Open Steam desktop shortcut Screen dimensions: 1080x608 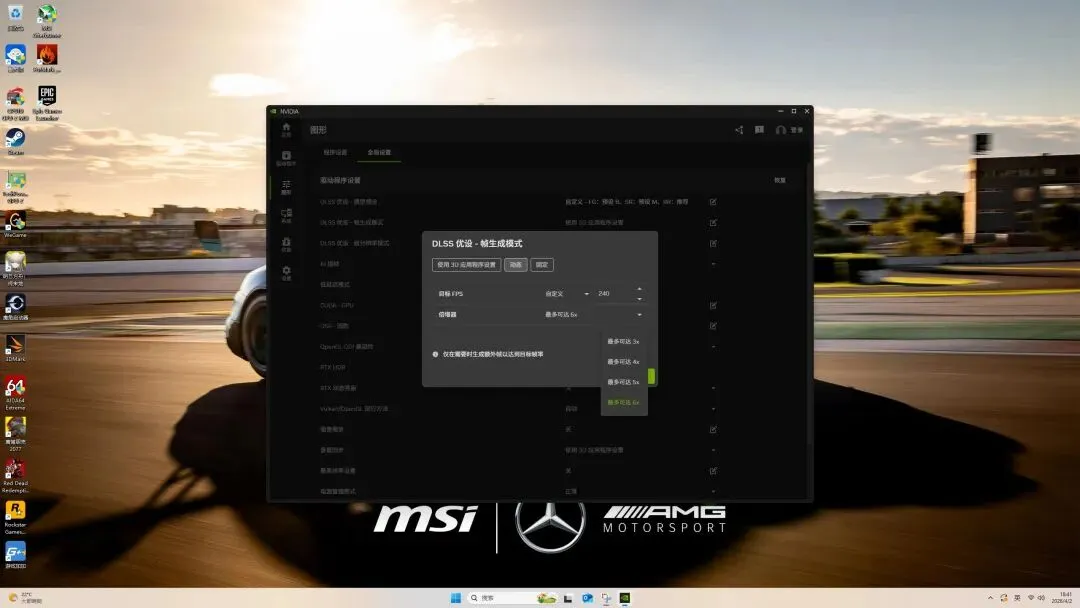click(15, 142)
